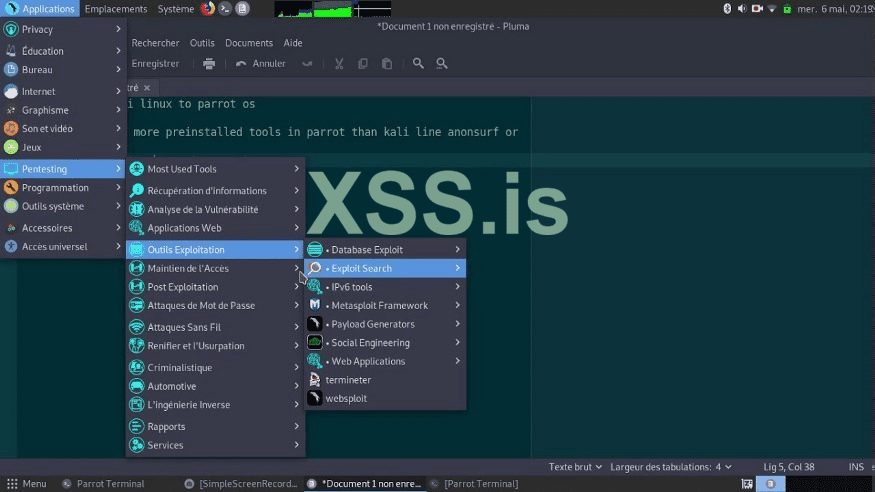Select the Post Exploitation entry
This screenshot has width=875, height=492.
click(x=215, y=287)
